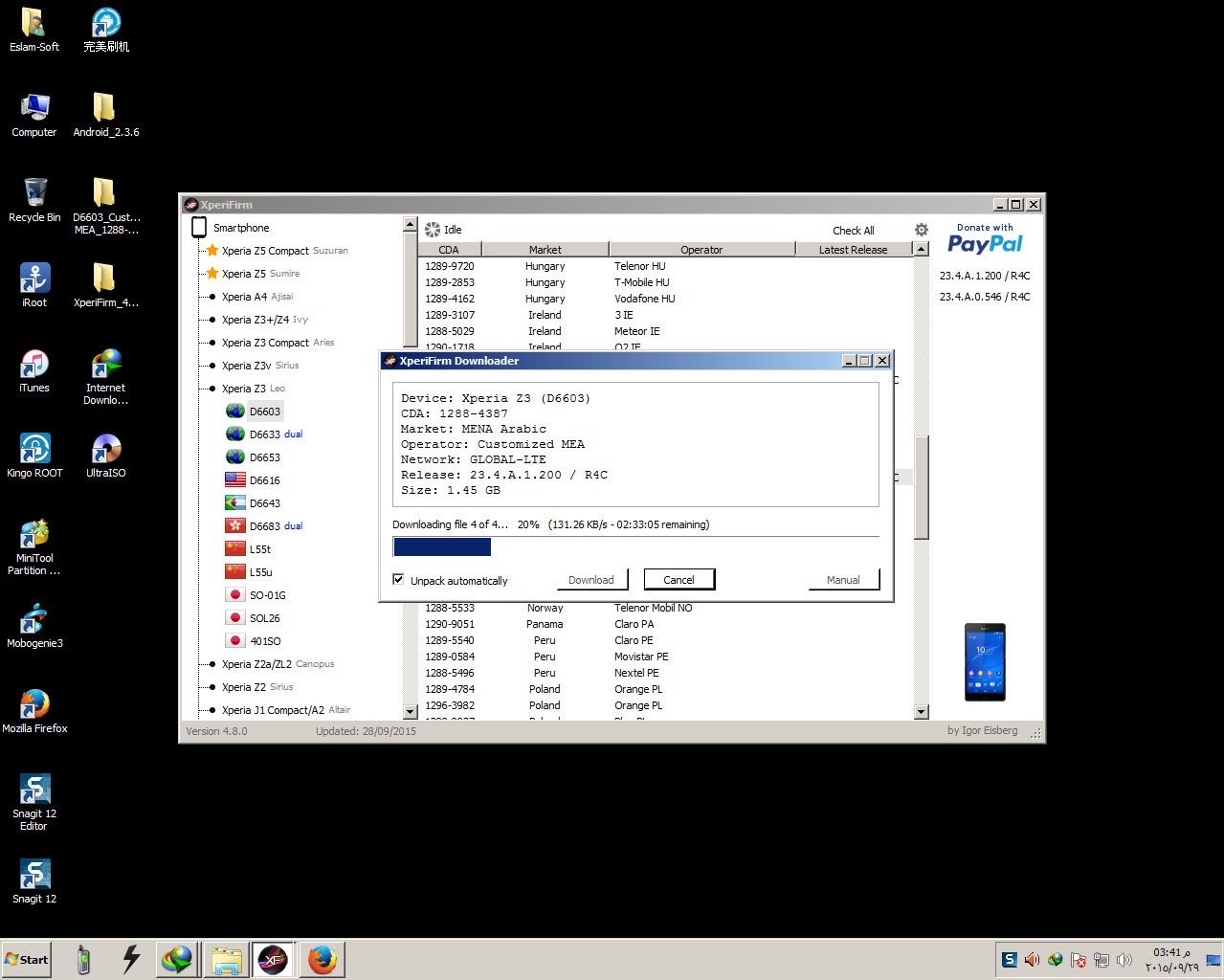This screenshot has height=980, width=1224.
Task: Open the Eslam-Soft desktop folder
Action: pos(33,29)
